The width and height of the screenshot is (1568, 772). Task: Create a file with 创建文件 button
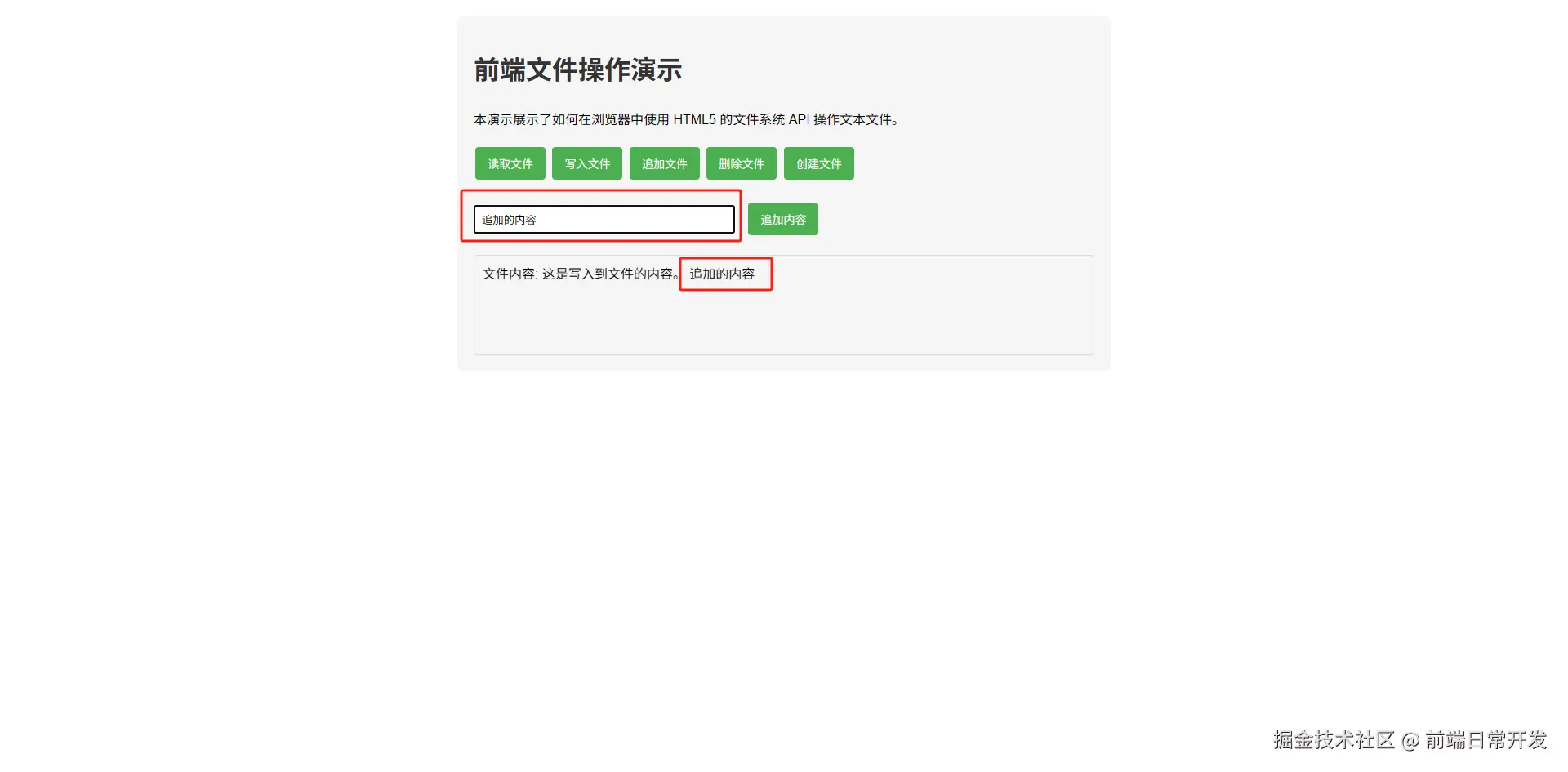click(x=819, y=163)
